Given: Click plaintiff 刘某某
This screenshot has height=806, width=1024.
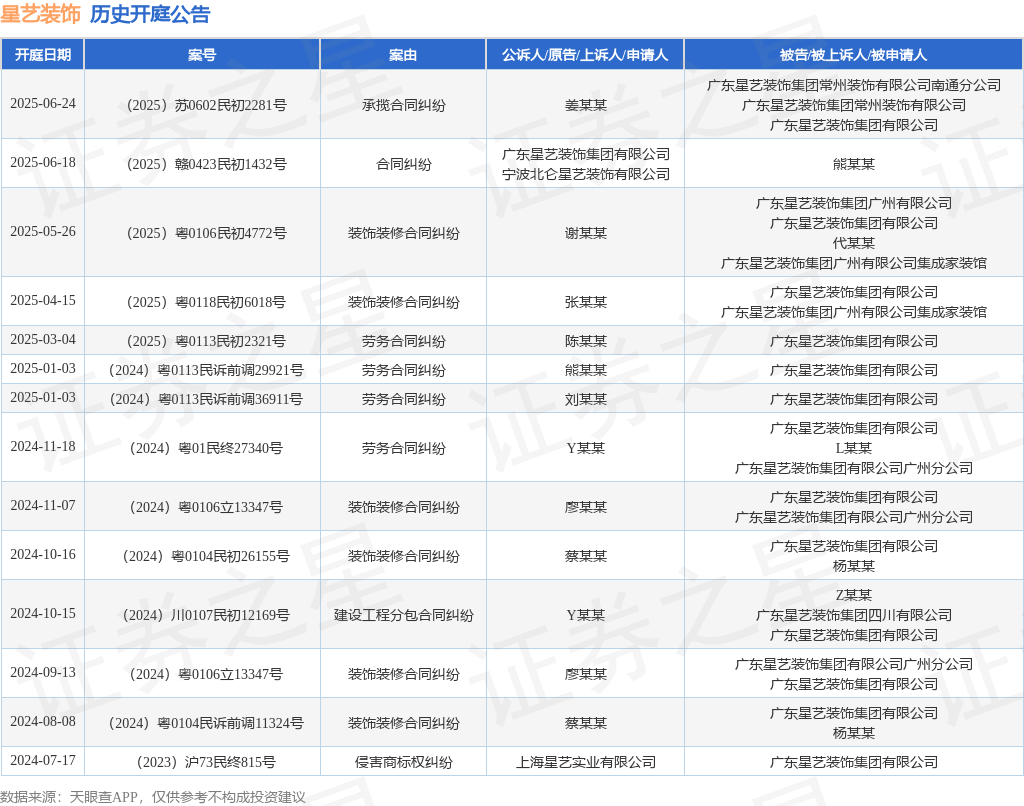Looking at the screenshot, I should tap(585, 399).
